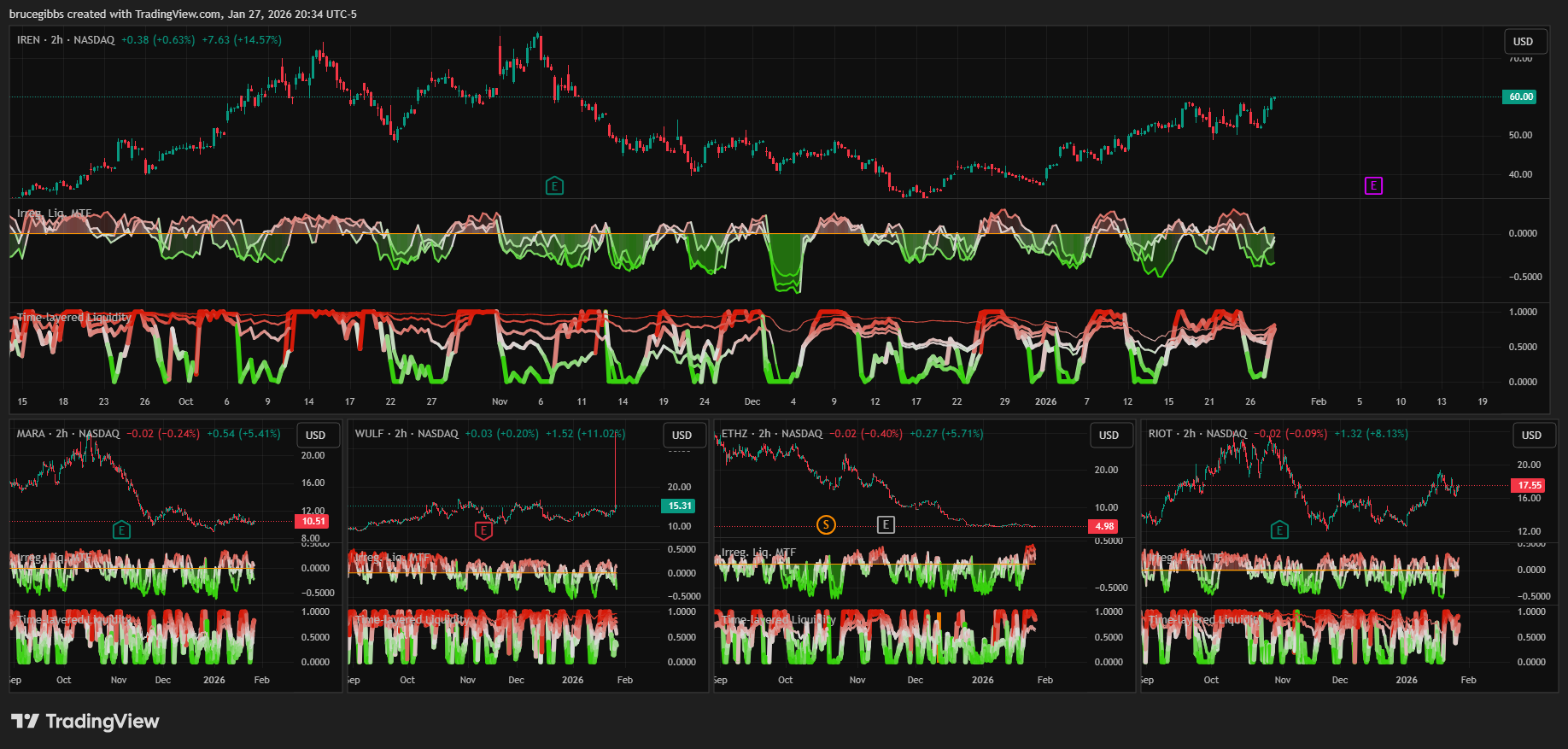Open the USD currency selector on MARA chart
The height and width of the screenshot is (749, 1568).
click(x=315, y=436)
